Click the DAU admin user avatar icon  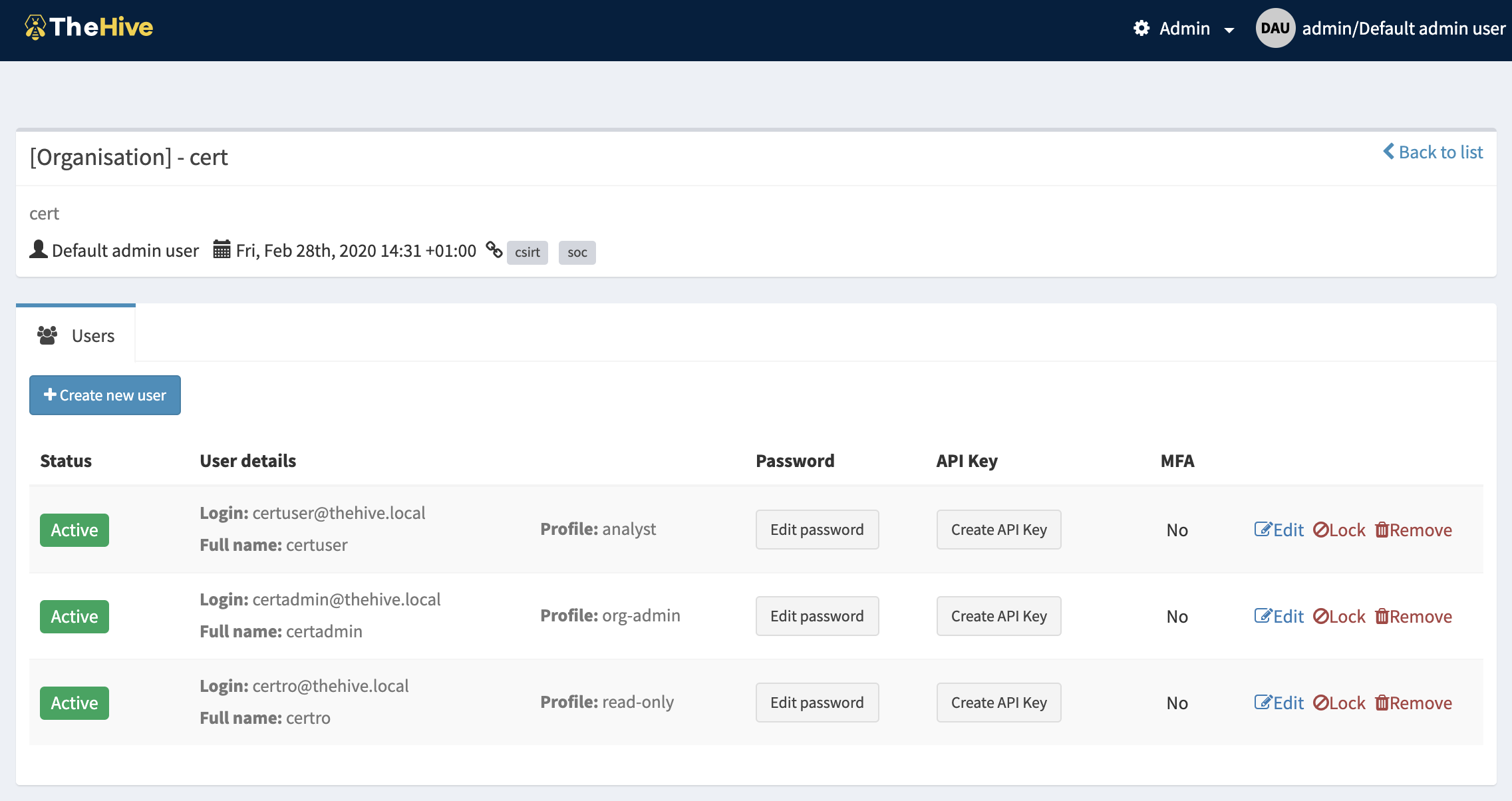tap(1275, 28)
